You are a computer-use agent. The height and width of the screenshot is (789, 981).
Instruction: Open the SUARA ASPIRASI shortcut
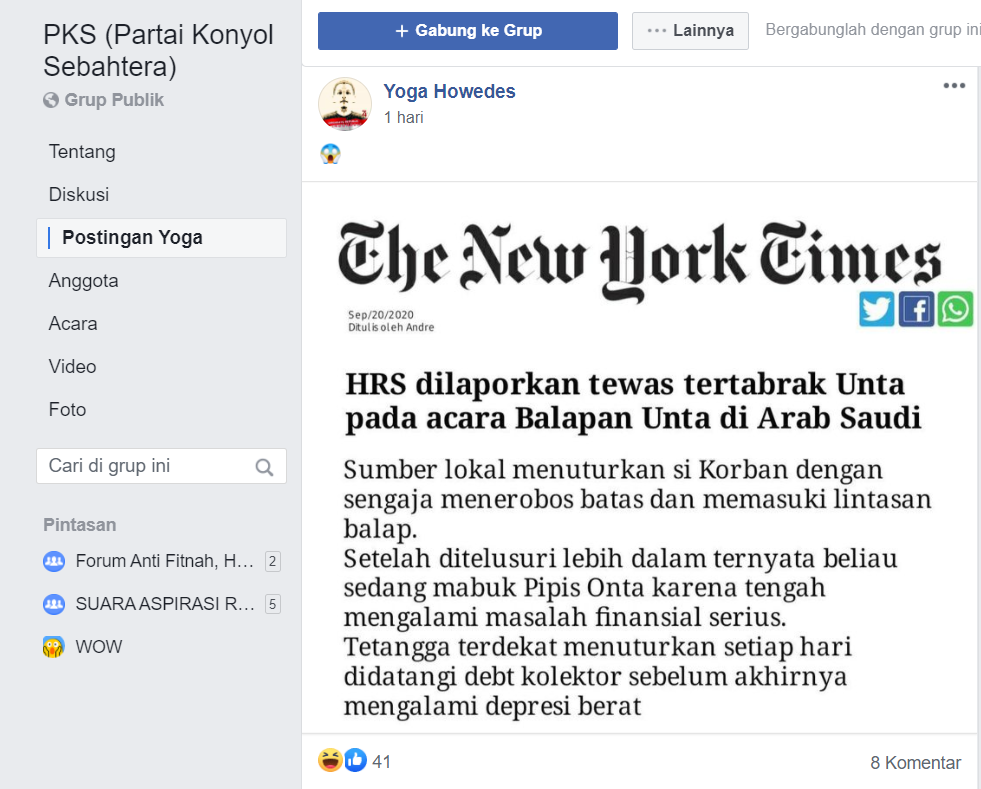[165, 604]
